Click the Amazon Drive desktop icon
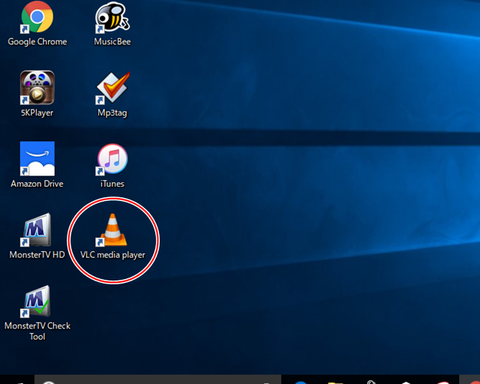This screenshot has width=480, height=384. tap(37, 159)
